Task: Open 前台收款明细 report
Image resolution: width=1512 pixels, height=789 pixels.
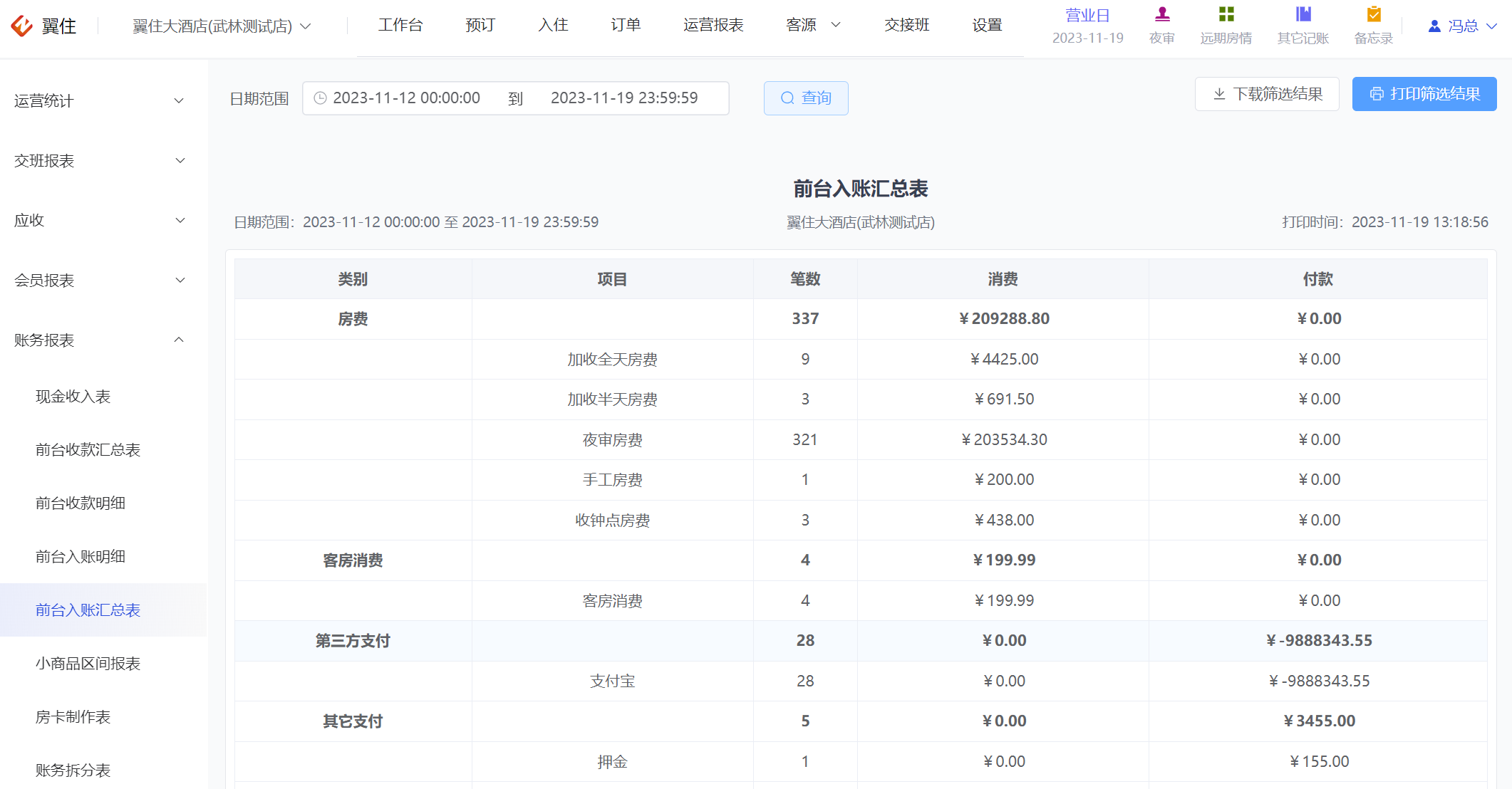Action: (103, 503)
